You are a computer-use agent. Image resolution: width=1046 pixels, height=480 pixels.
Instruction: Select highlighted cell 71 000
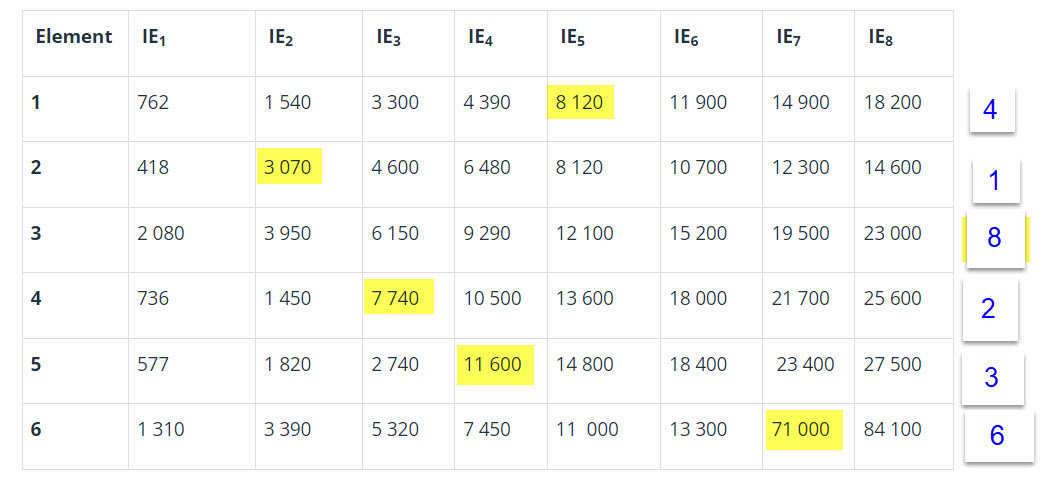(x=804, y=430)
